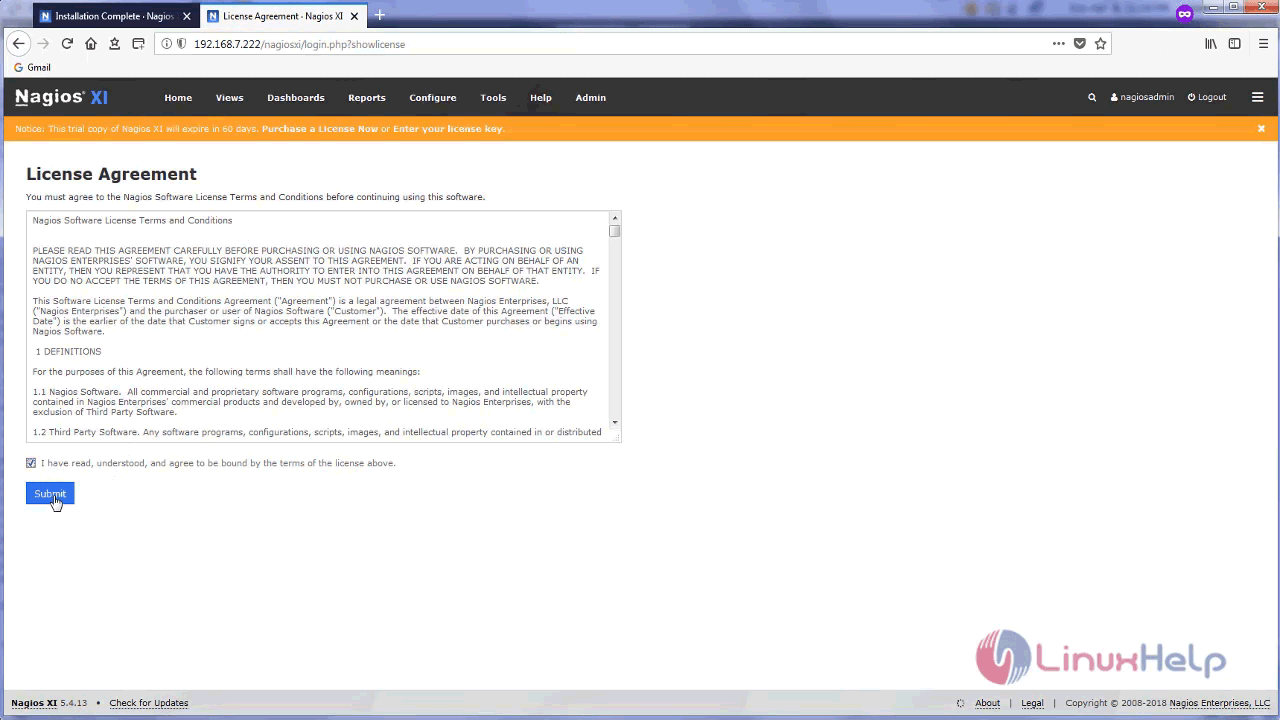The image size is (1280, 720).
Task: Go back using the browser back arrow
Action: click(x=18, y=44)
